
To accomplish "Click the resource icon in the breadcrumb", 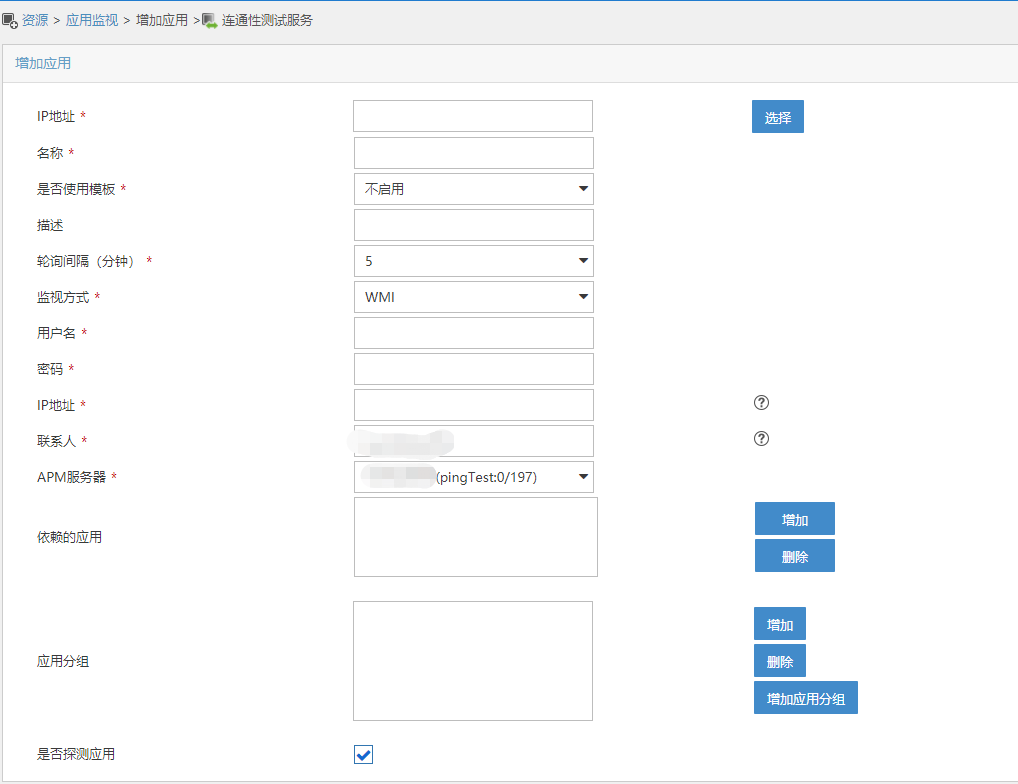I will 10,21.
